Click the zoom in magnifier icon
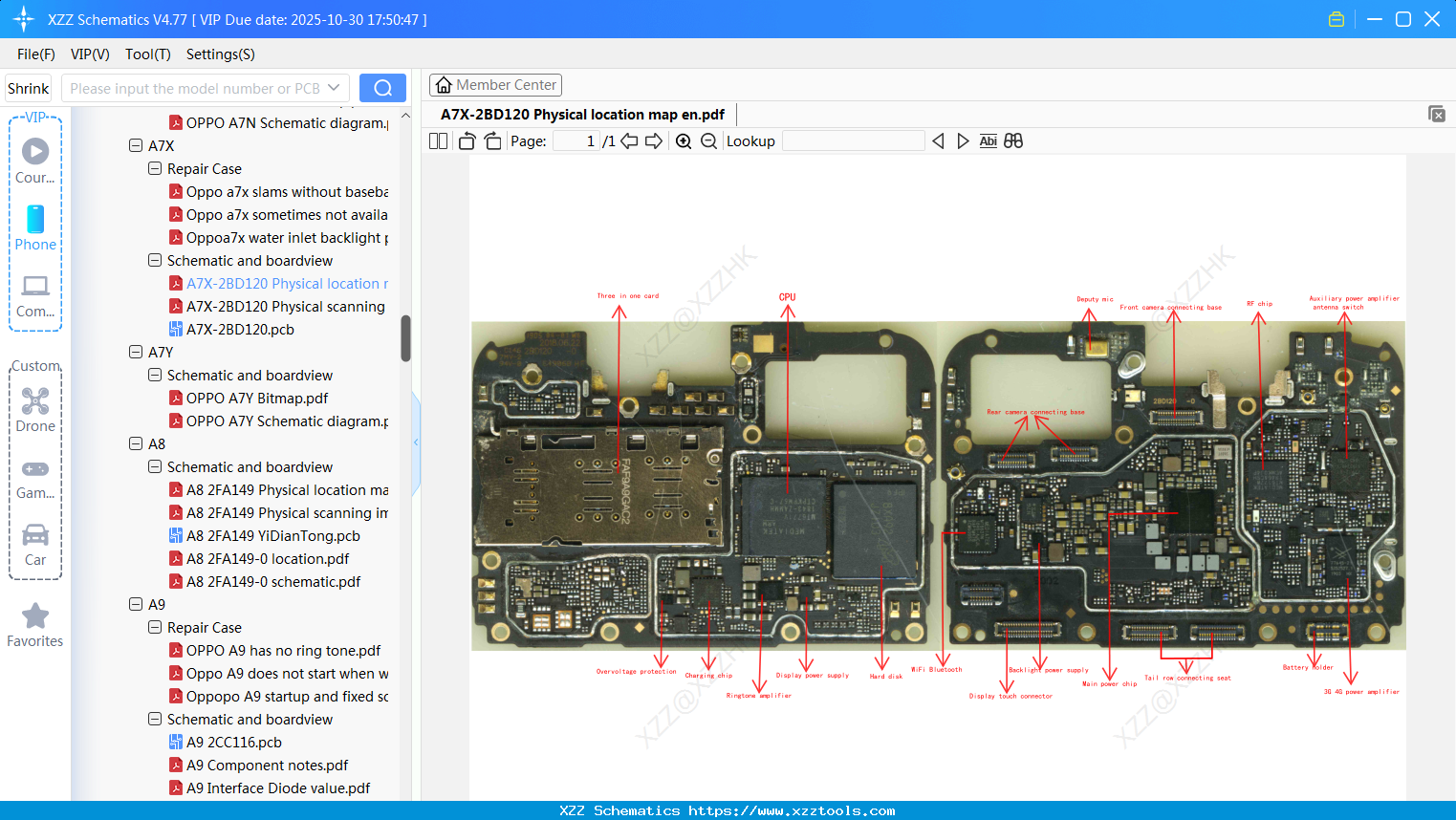Screen dimensions: 1456x820 [684, 141]
